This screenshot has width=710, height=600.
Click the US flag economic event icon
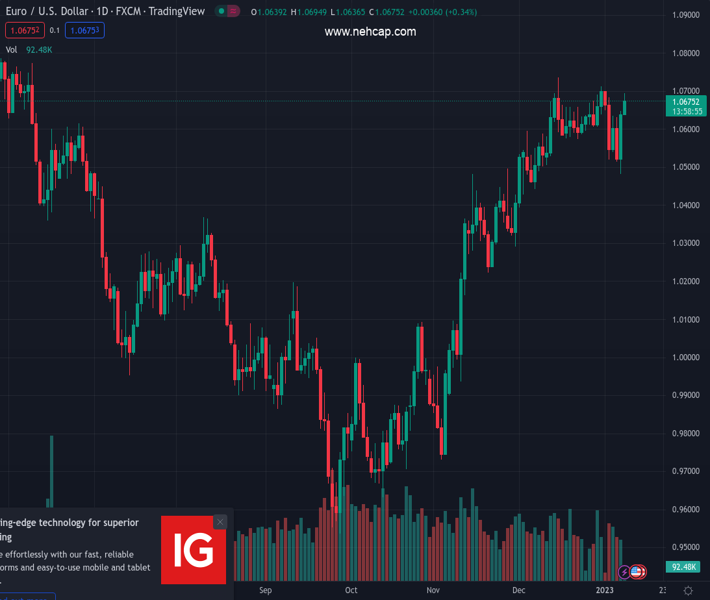coord(637,572)
